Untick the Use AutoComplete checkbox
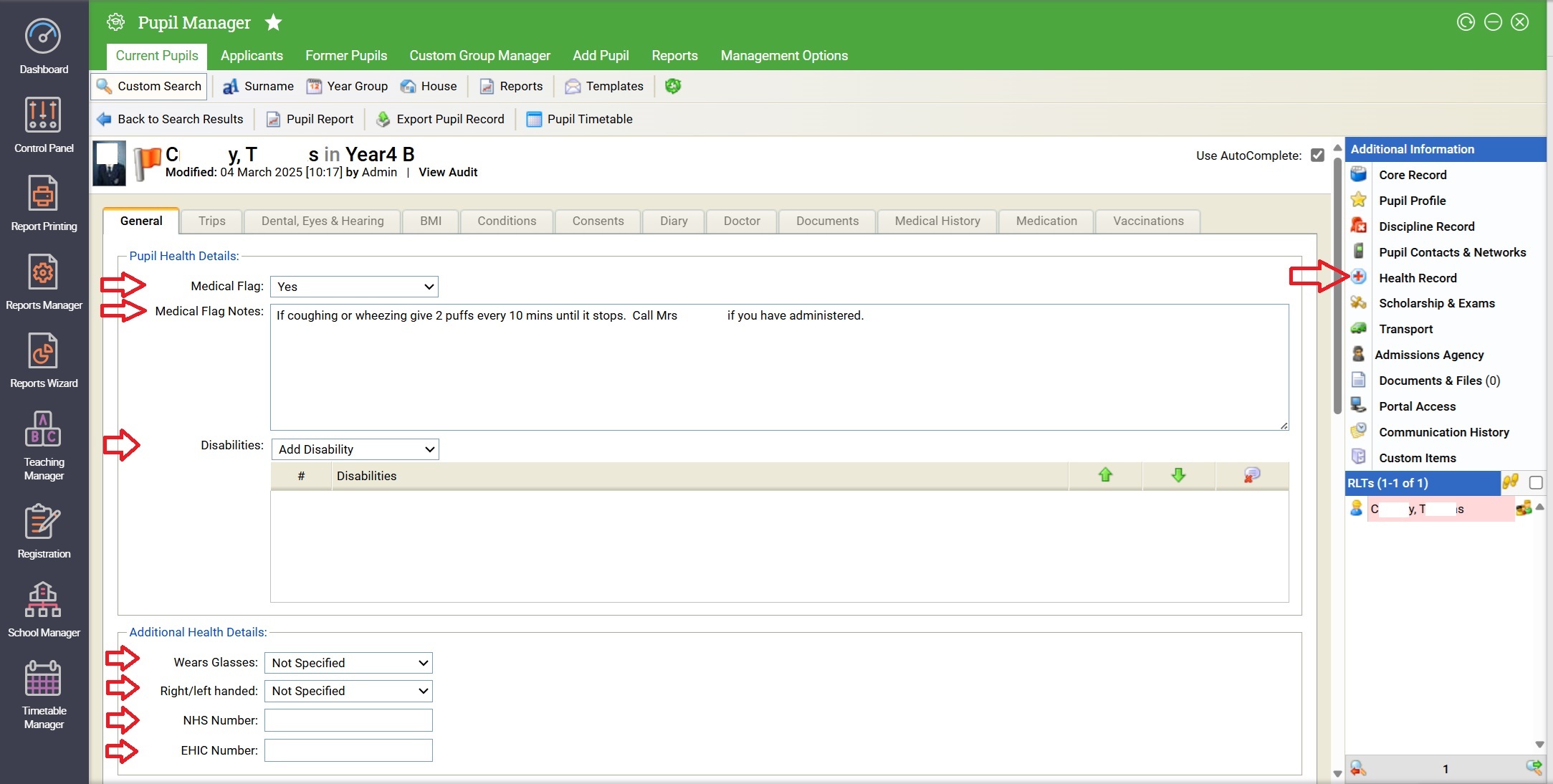The image size is (1553, 784). [x=1317, y=156]
